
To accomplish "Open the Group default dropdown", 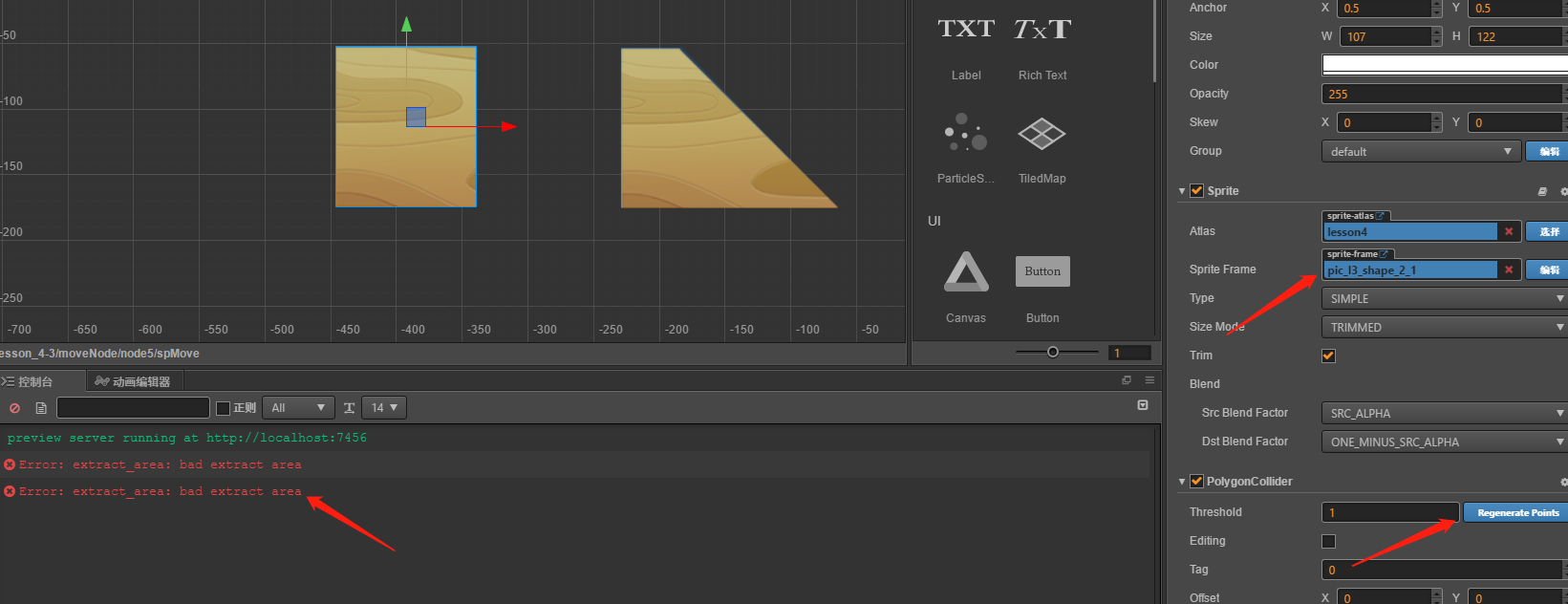I will click(1420, 151).
